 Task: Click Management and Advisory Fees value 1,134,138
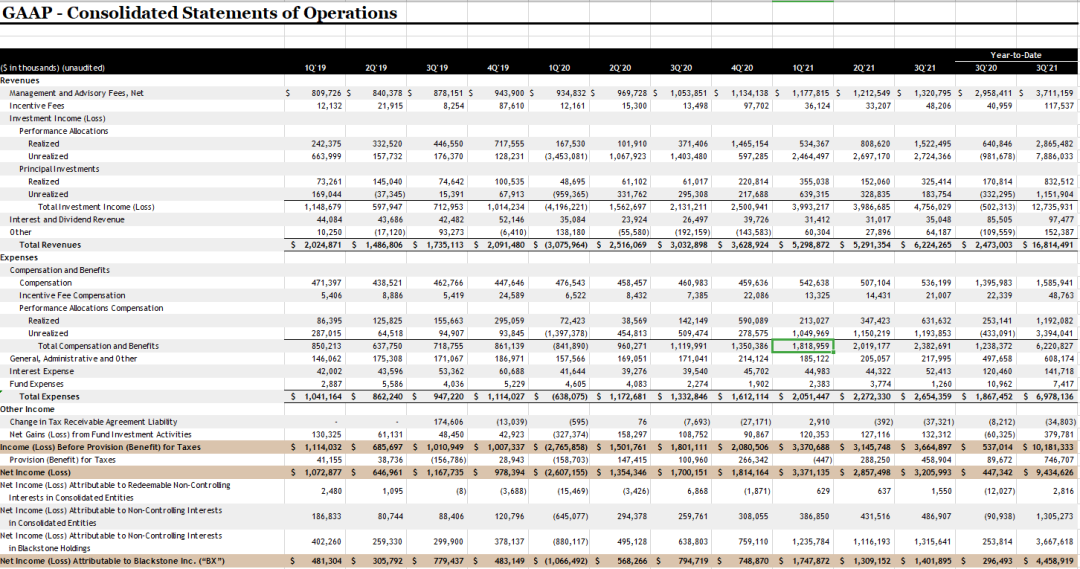point(750,93)
